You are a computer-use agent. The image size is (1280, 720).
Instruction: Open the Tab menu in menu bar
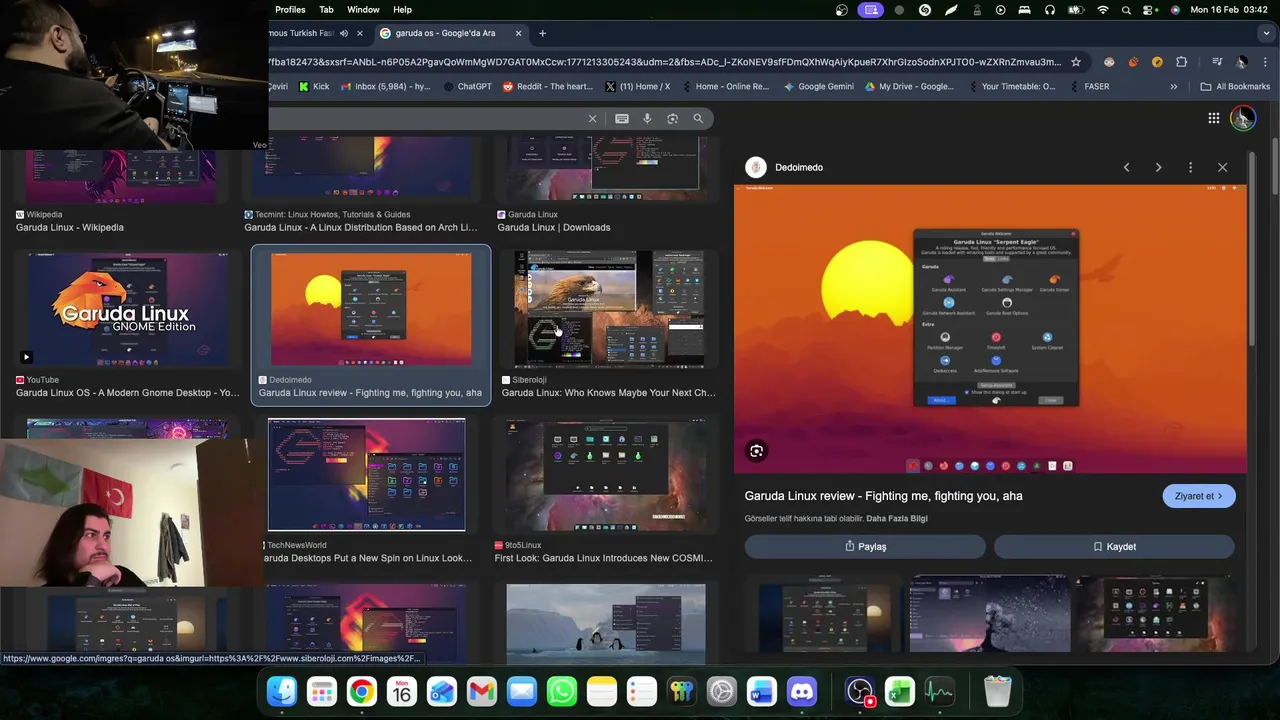pyautogui.click(x=327, y=10)
